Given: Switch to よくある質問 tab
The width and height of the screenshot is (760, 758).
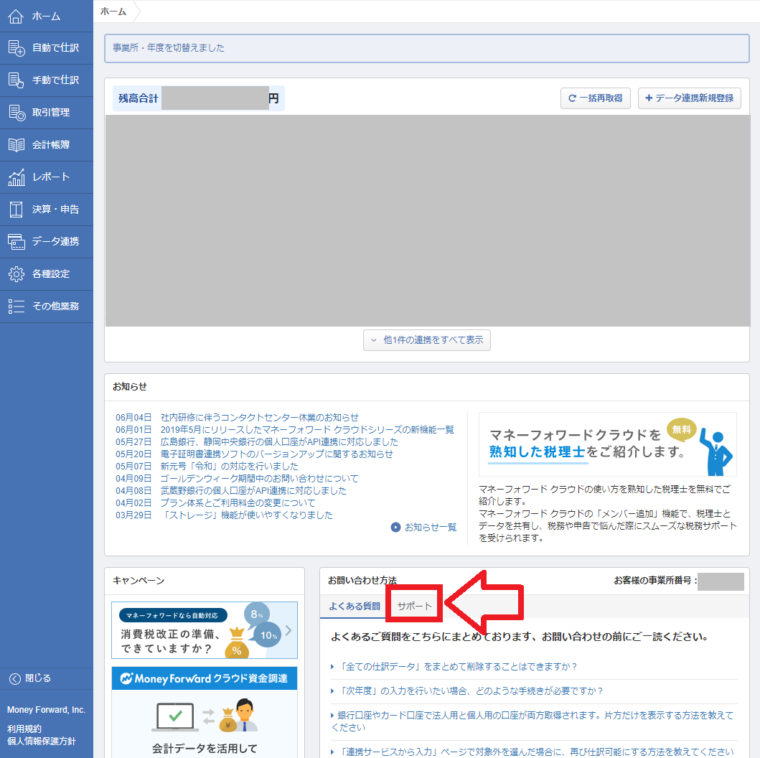Looking at the screenshot, I should pyautogui.click(x=354, y=606).
